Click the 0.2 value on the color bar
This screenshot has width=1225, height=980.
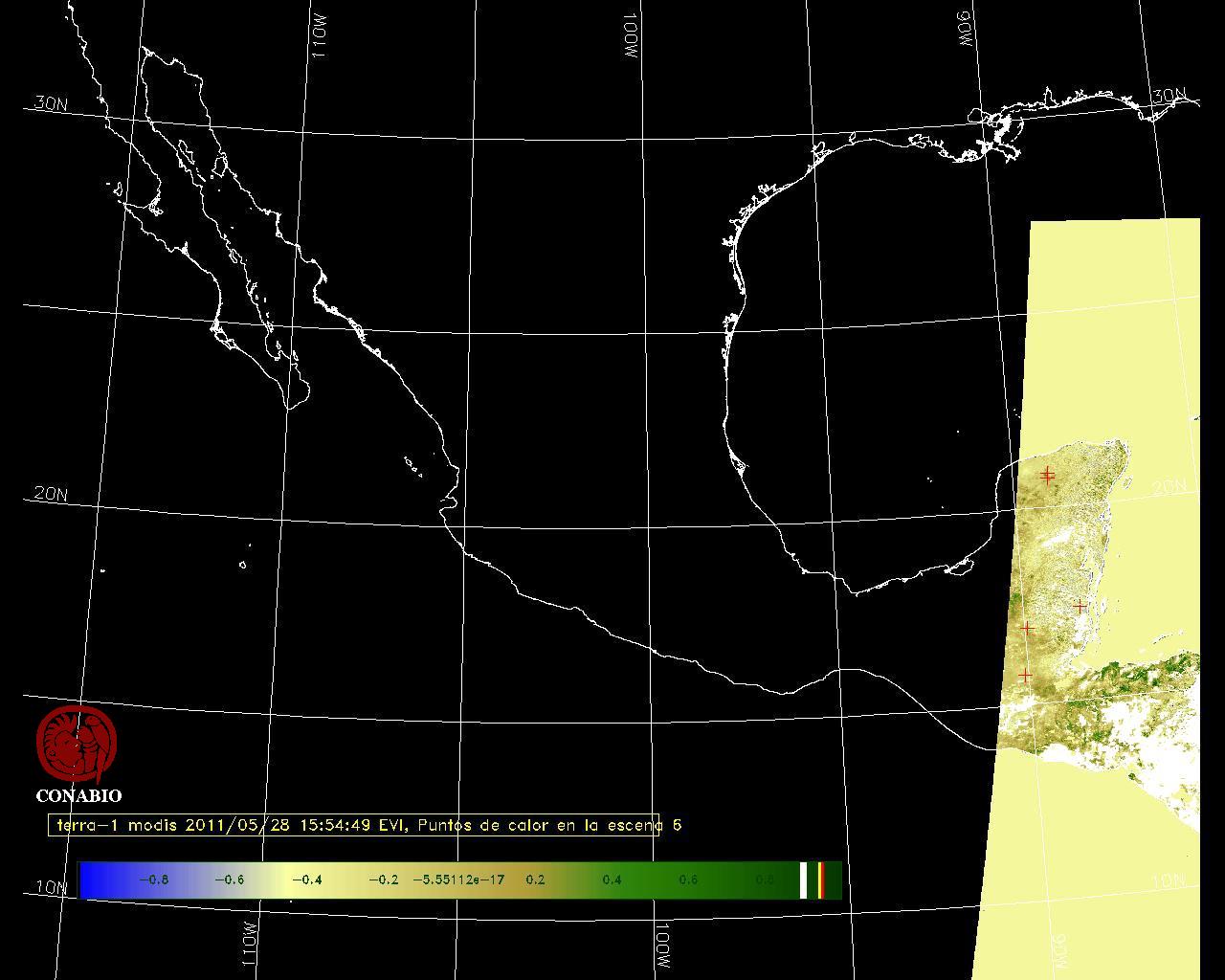[x=535, y=880]
